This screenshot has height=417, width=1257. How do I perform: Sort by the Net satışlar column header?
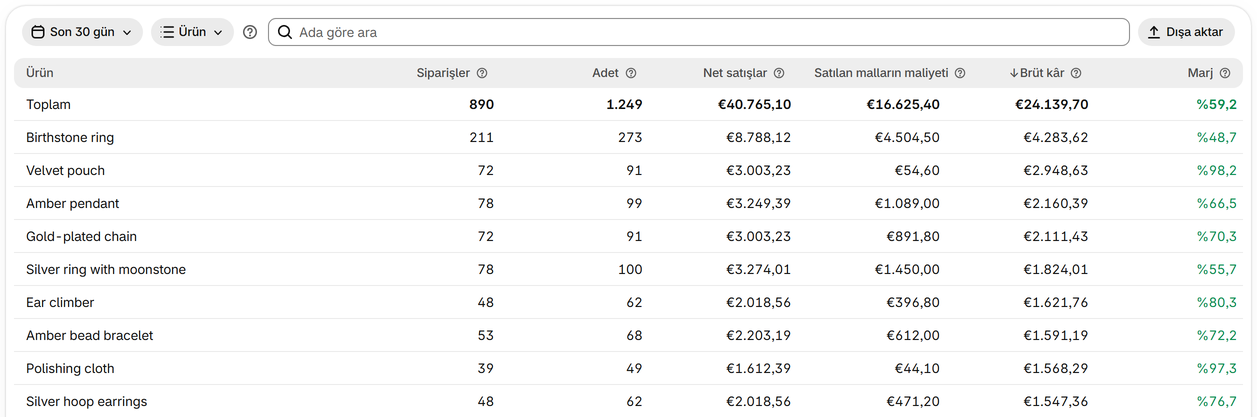(x=735, y=73)
